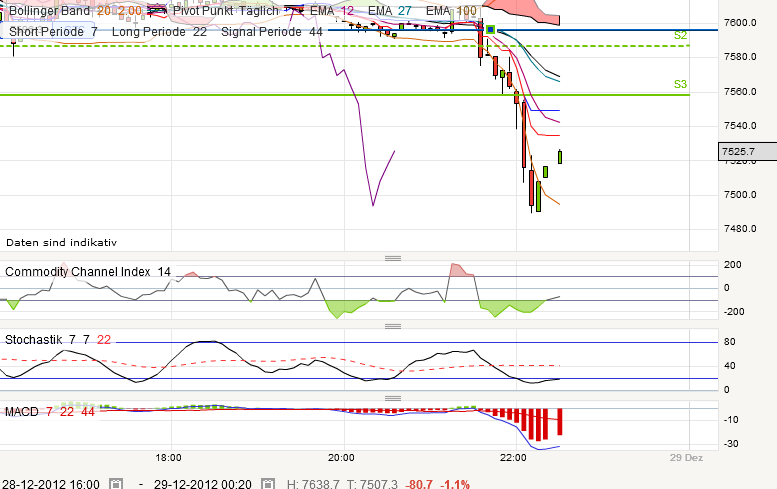Click the S3 pivot level label
777x489 pixels.
tap(680, 84)
